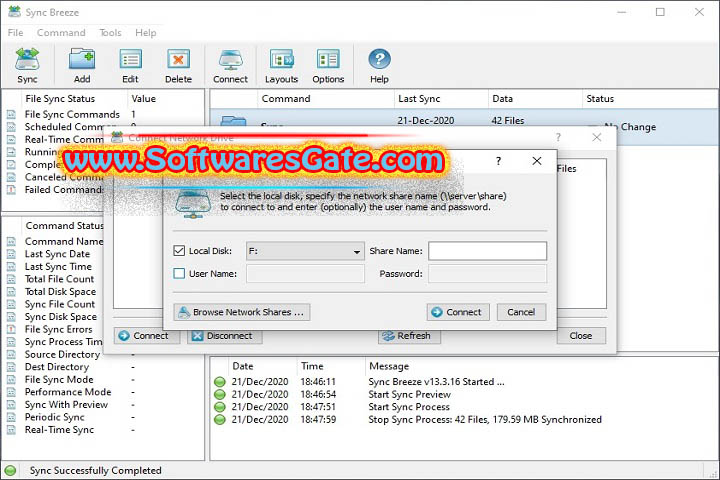
Task: Click the Add command toolbar icon
Action: point(82,65)
